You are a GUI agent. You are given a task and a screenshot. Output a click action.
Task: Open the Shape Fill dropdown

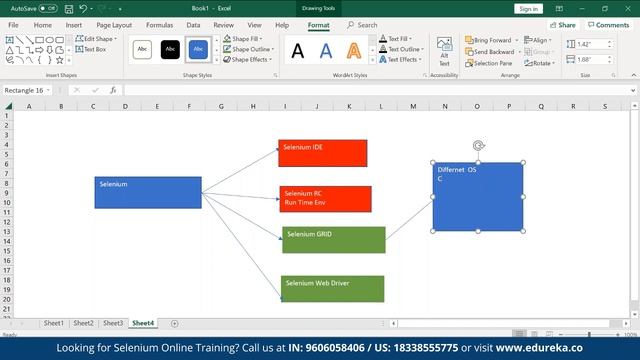tap(243, 39)
